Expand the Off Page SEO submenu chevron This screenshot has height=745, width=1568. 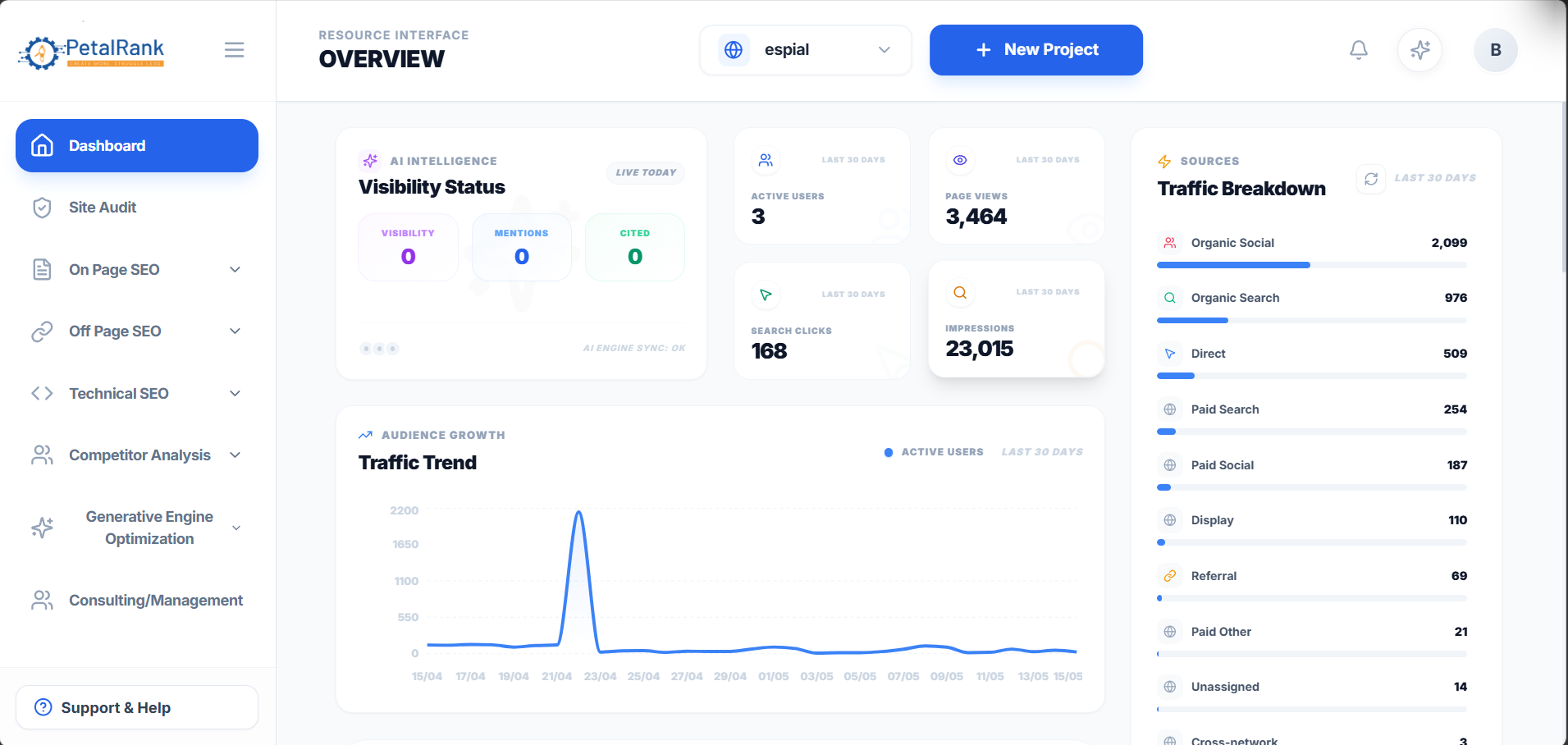(x=235, y=331)
